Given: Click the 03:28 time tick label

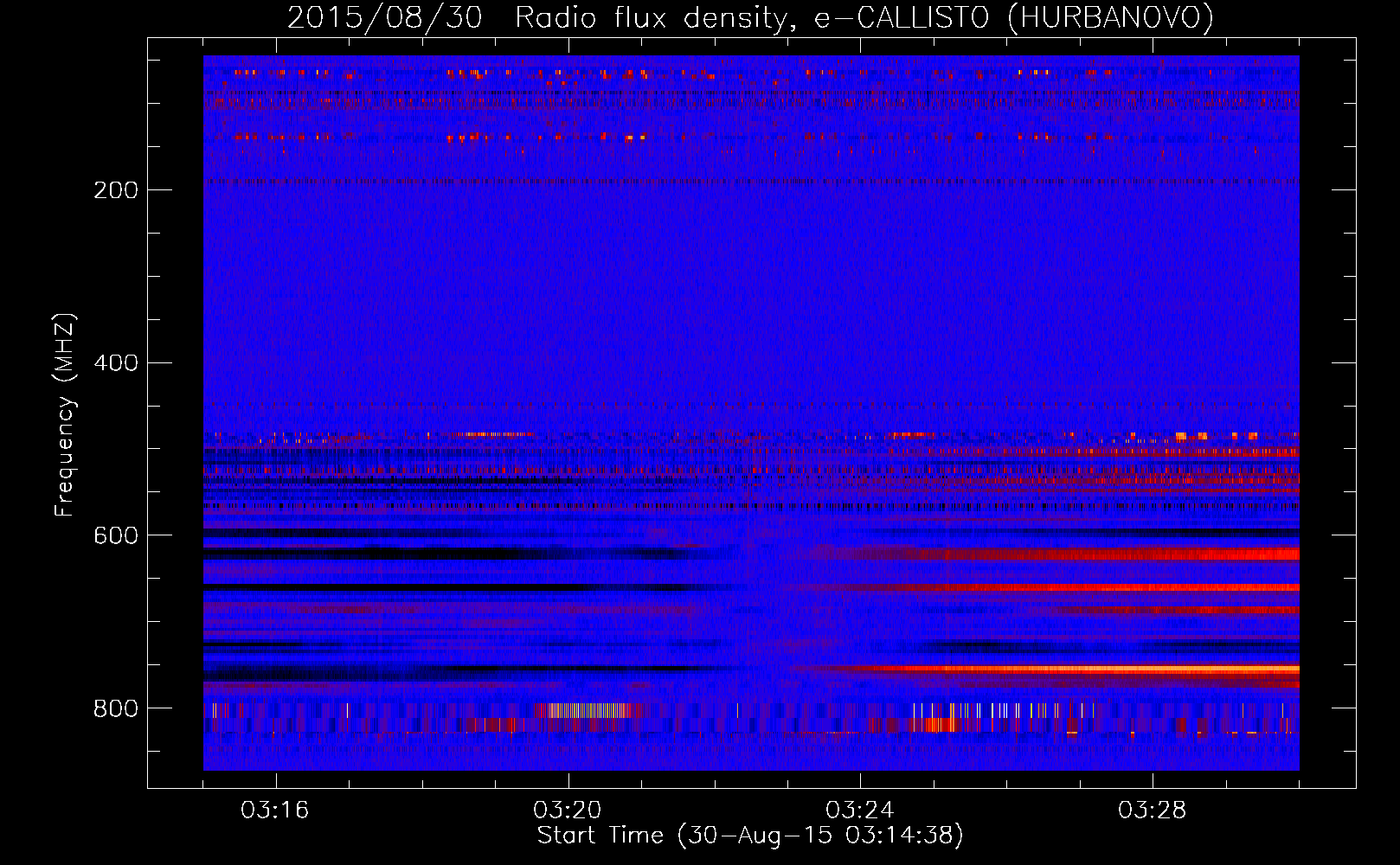Looking at the screenshot, I should point(1153,811).
